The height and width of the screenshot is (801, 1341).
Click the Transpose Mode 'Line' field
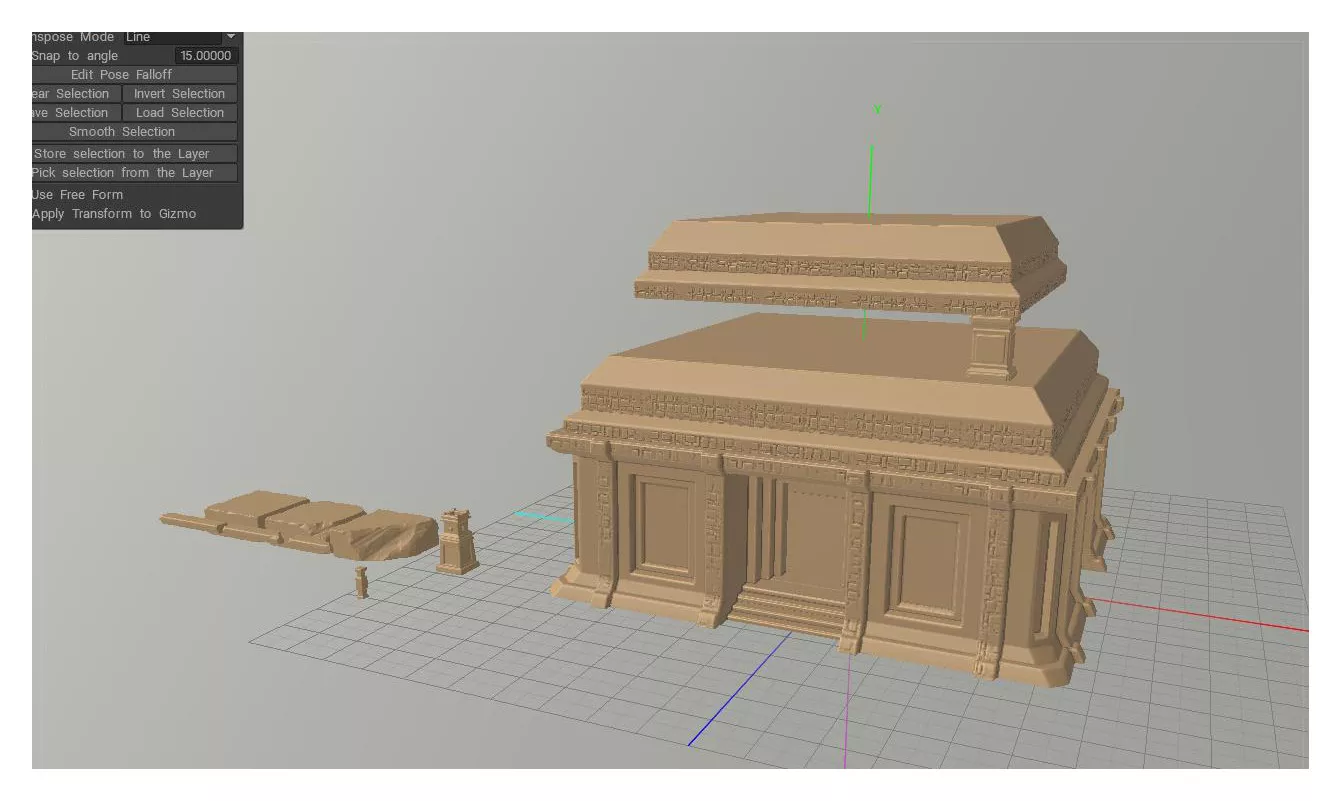point(172,37)
